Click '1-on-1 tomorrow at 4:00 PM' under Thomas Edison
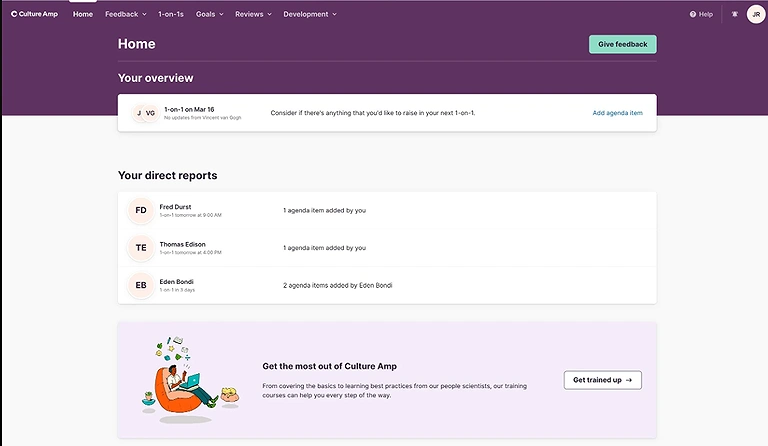 tap(191, 253)
